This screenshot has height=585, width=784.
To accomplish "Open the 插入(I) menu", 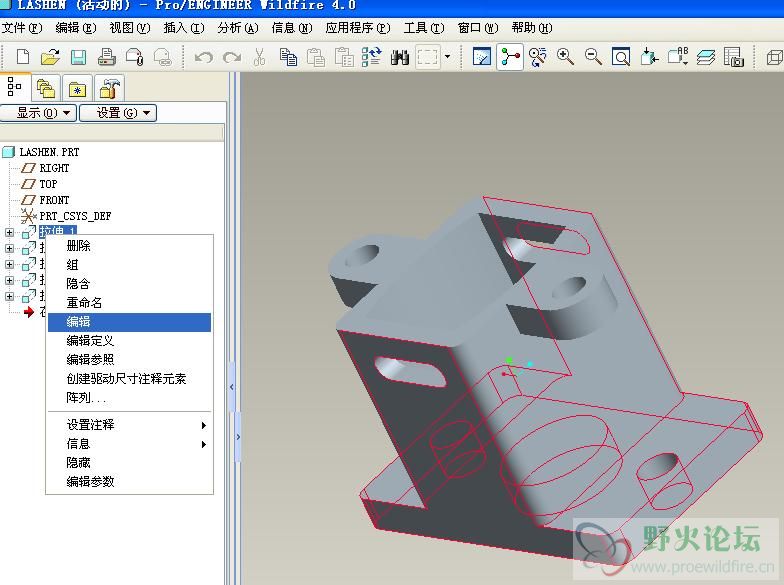I will (184, 28).
